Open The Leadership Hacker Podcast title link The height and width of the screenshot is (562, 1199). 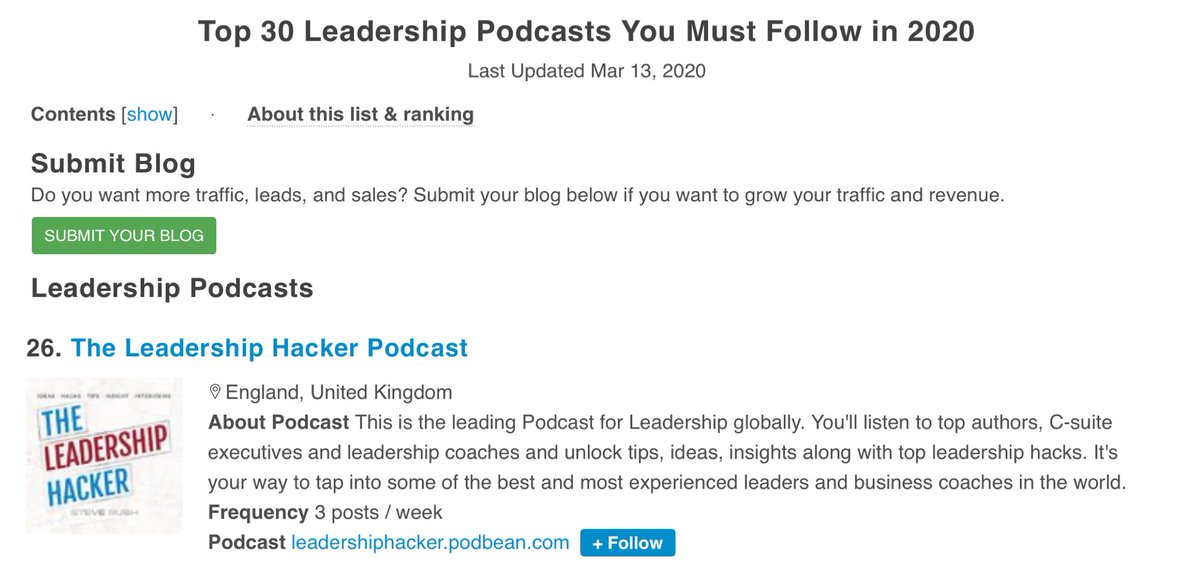tap(269, 348)
